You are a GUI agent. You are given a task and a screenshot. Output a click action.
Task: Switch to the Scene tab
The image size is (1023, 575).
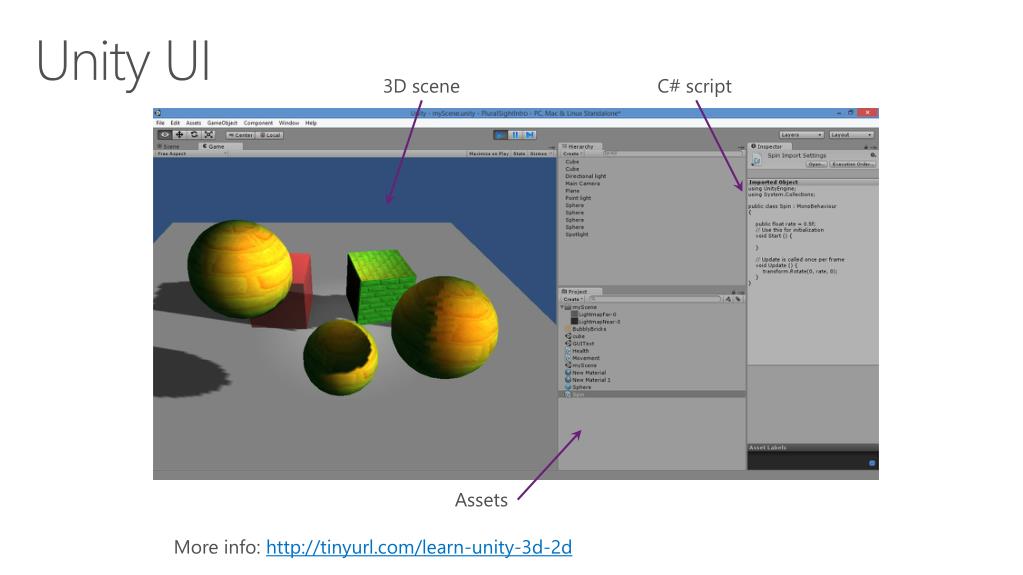point(168,147)
